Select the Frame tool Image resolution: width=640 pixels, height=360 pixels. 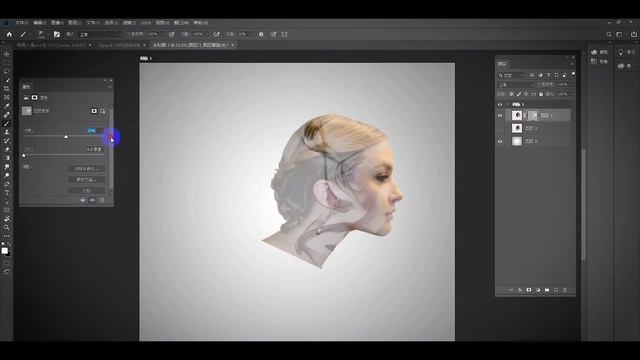pos(7,98)
